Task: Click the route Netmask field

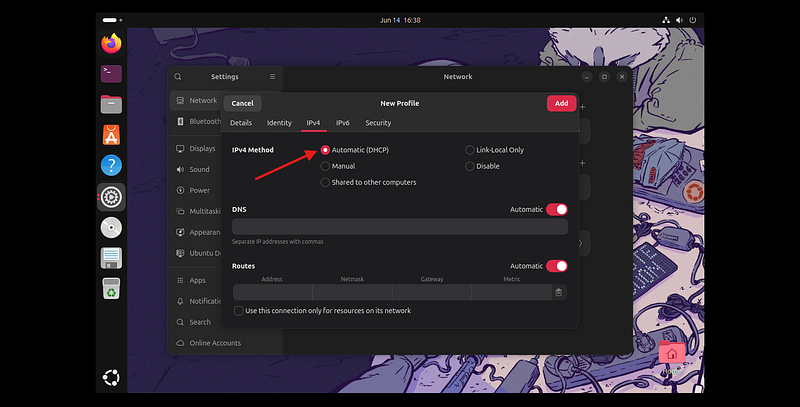Action: (352, 292)
